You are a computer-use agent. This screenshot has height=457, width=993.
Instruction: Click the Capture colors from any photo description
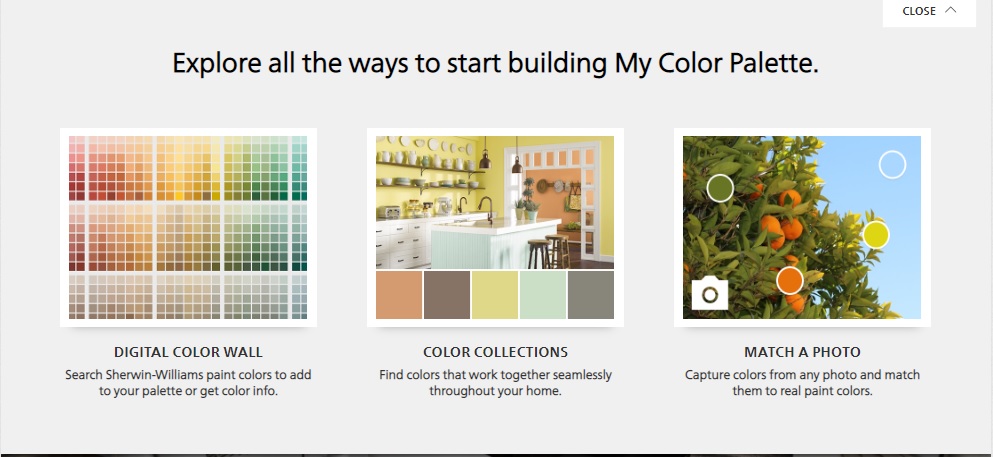(802, 383)
